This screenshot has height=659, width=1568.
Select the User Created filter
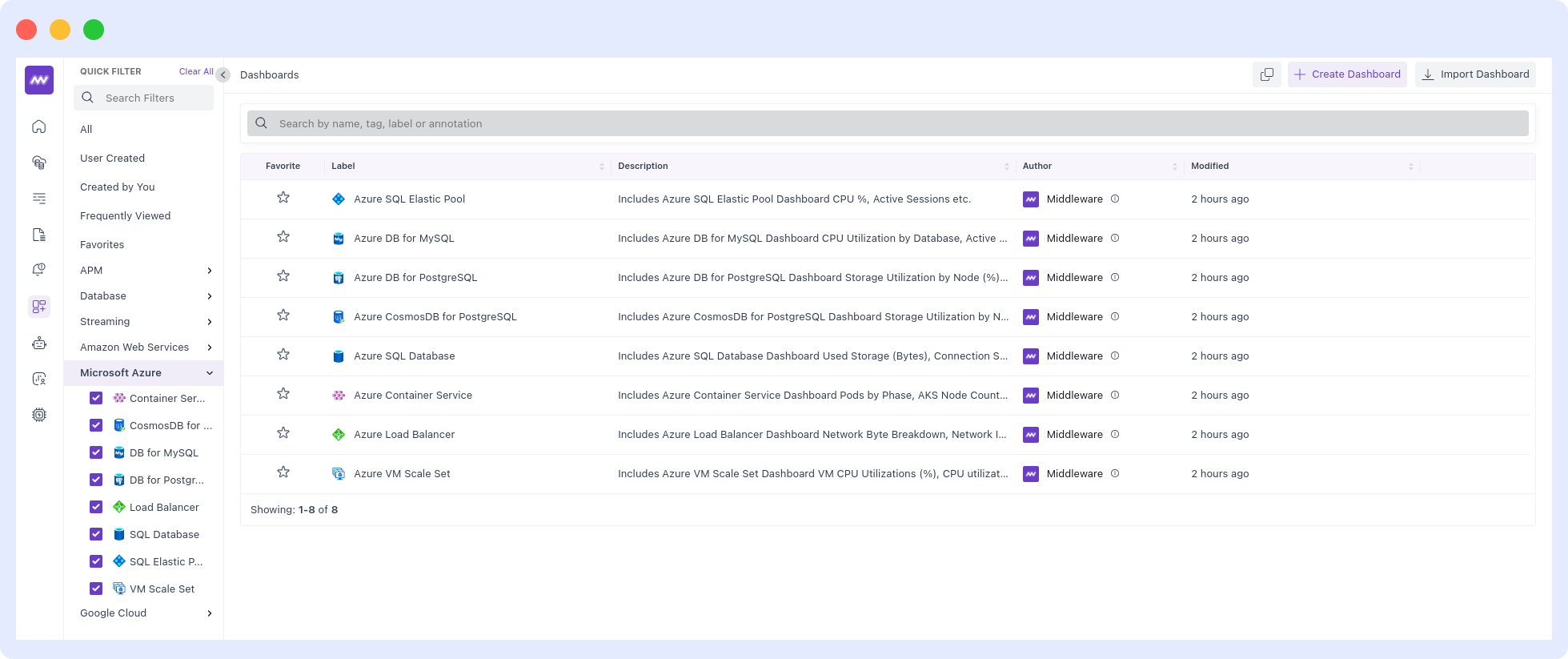[112, 159]
